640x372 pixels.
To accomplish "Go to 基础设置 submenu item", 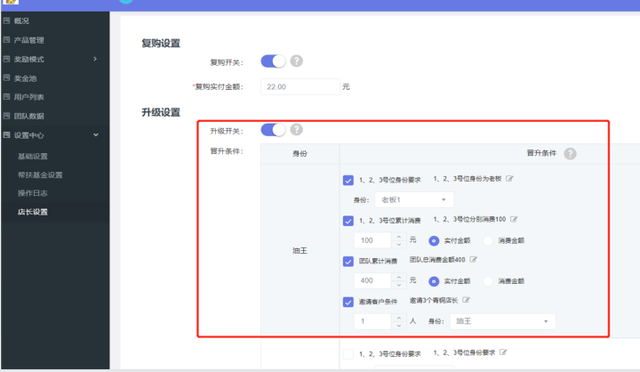I will point(33,156).
